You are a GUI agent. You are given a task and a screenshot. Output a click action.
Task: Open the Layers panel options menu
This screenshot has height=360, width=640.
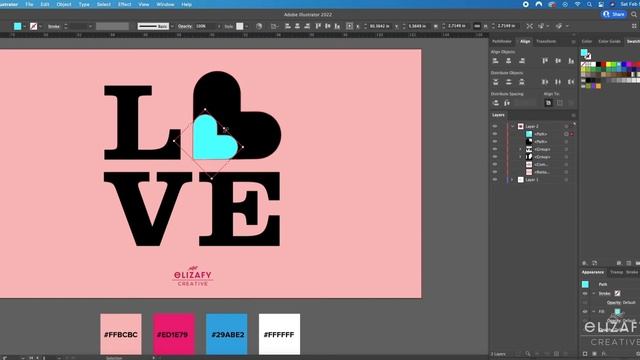(x=573, y=115)
